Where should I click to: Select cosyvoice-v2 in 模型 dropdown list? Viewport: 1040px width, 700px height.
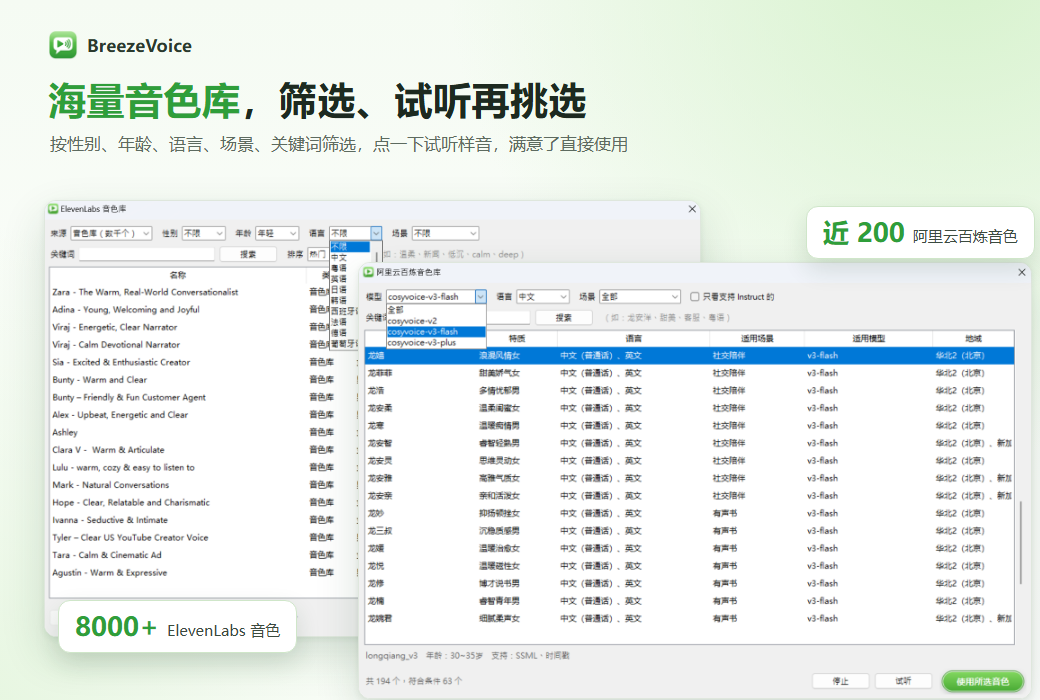pyautogui.click(x=436, y=321)
